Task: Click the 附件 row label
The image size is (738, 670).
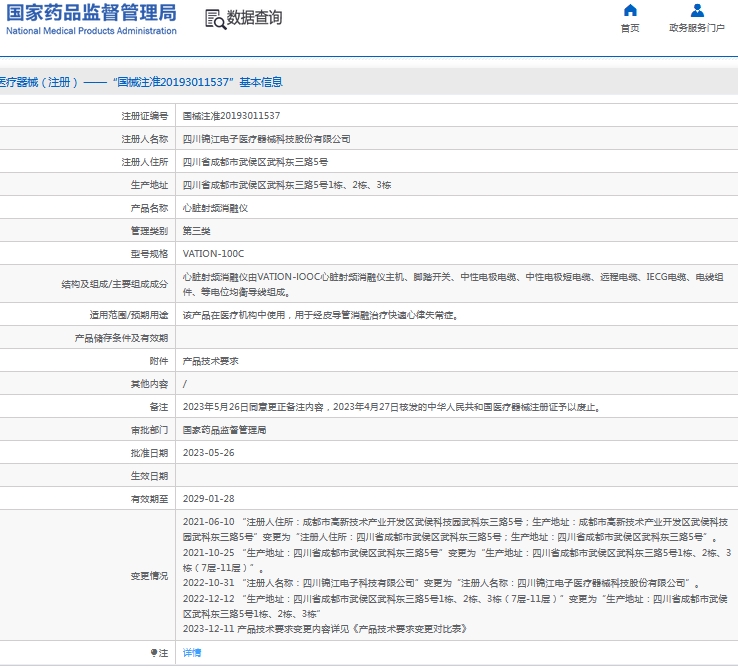Action: click(159, 361)
